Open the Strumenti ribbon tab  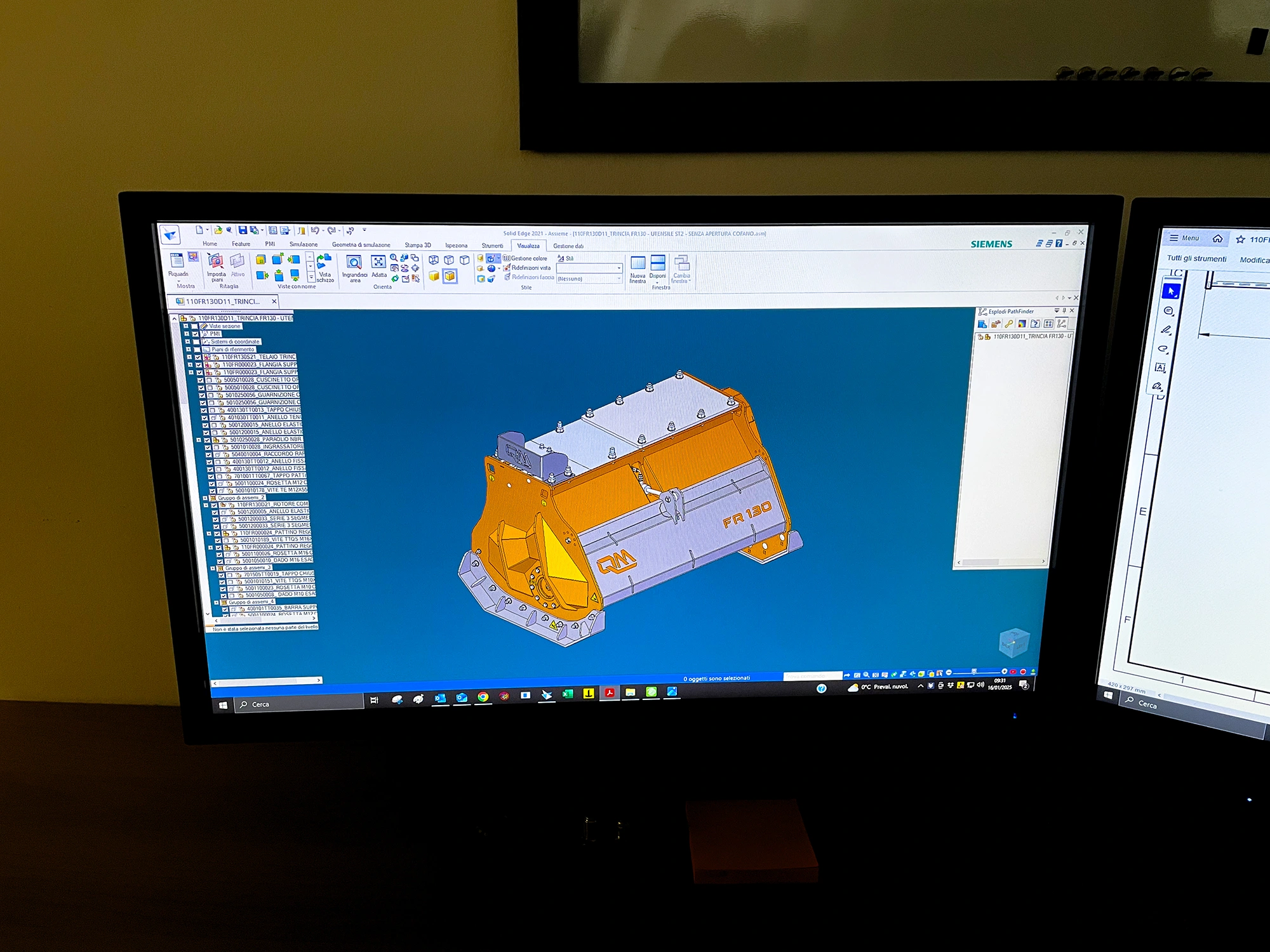[492, 246]
